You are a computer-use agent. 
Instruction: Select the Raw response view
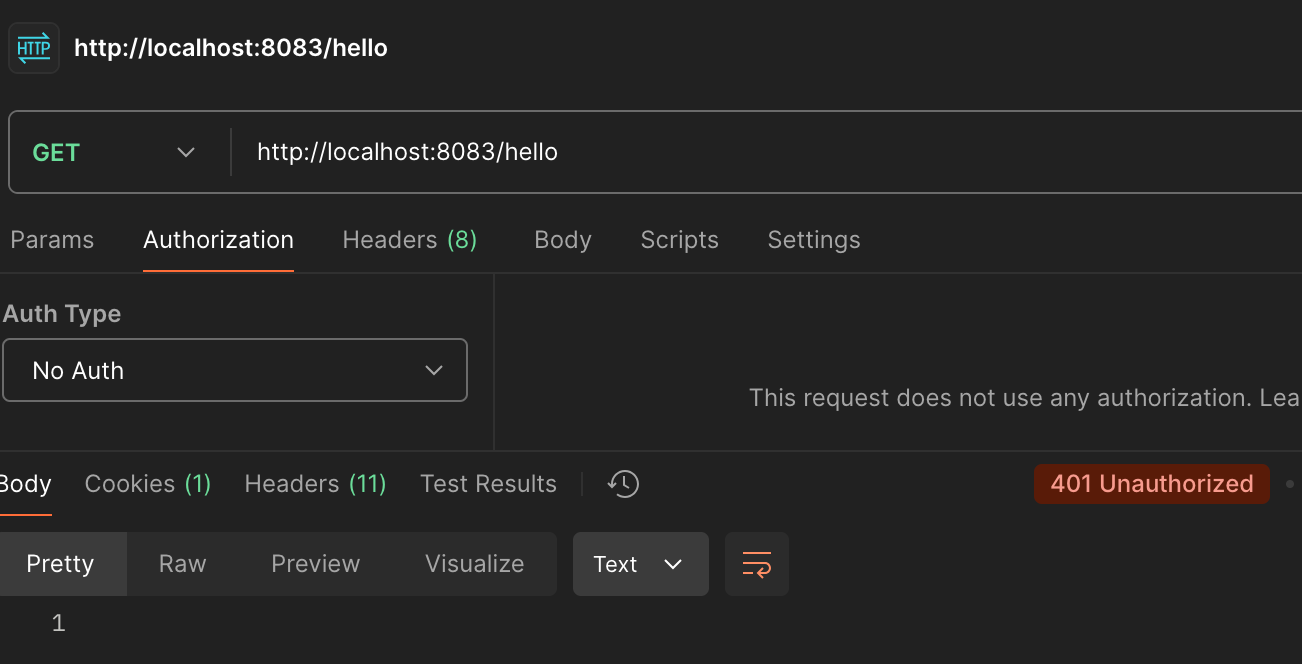pyautogui.click(x=182, y=564)
